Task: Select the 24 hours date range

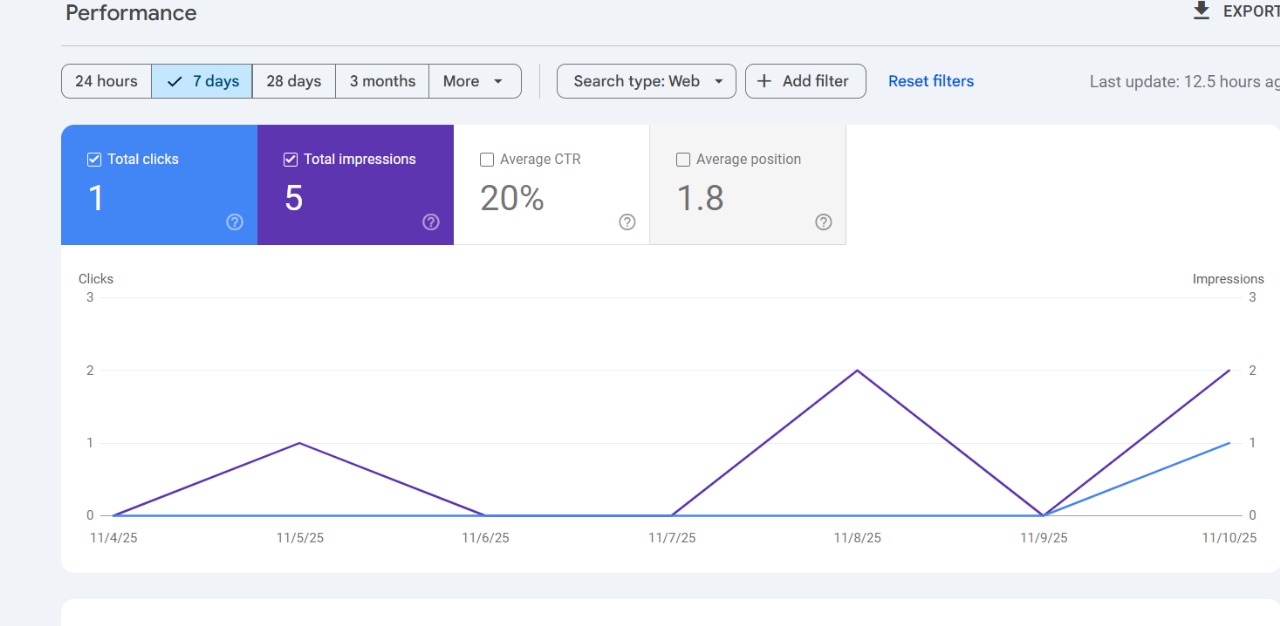Action: [x=106, y=81]
